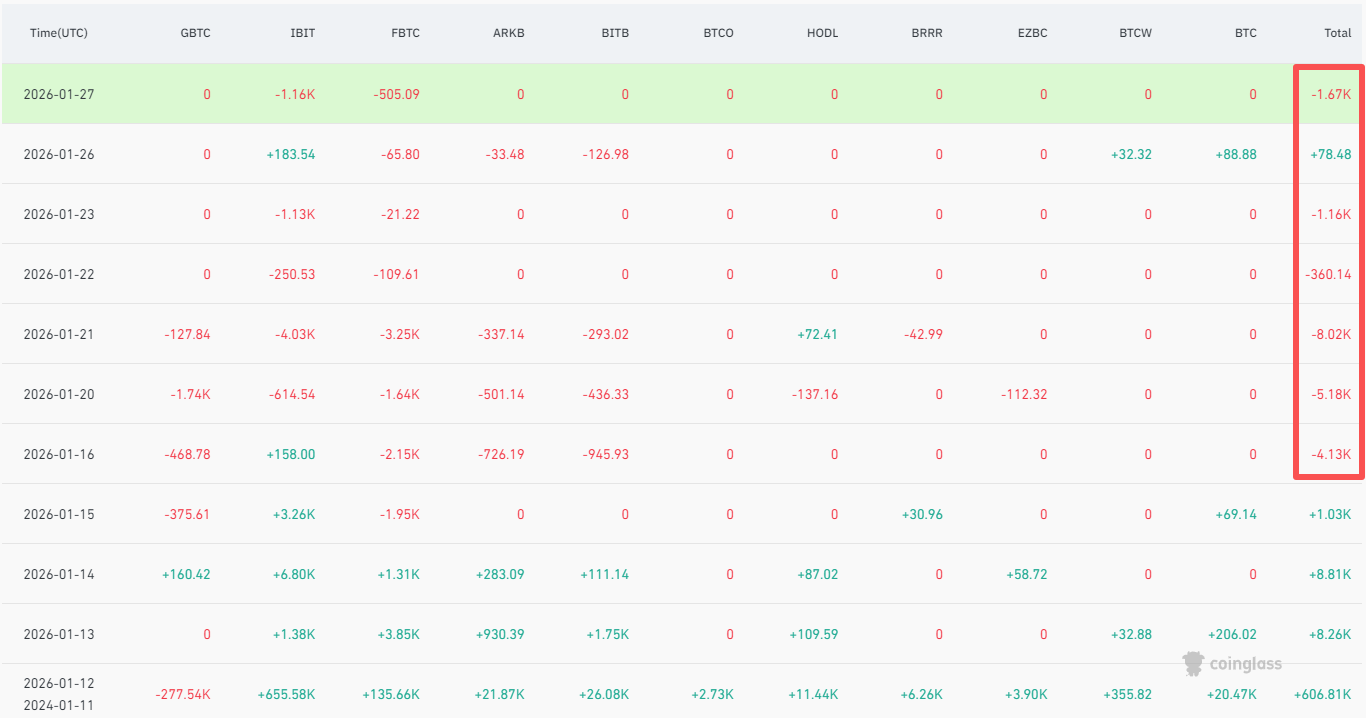Select the 2026-01-14 row date

(x=59, y=574)
